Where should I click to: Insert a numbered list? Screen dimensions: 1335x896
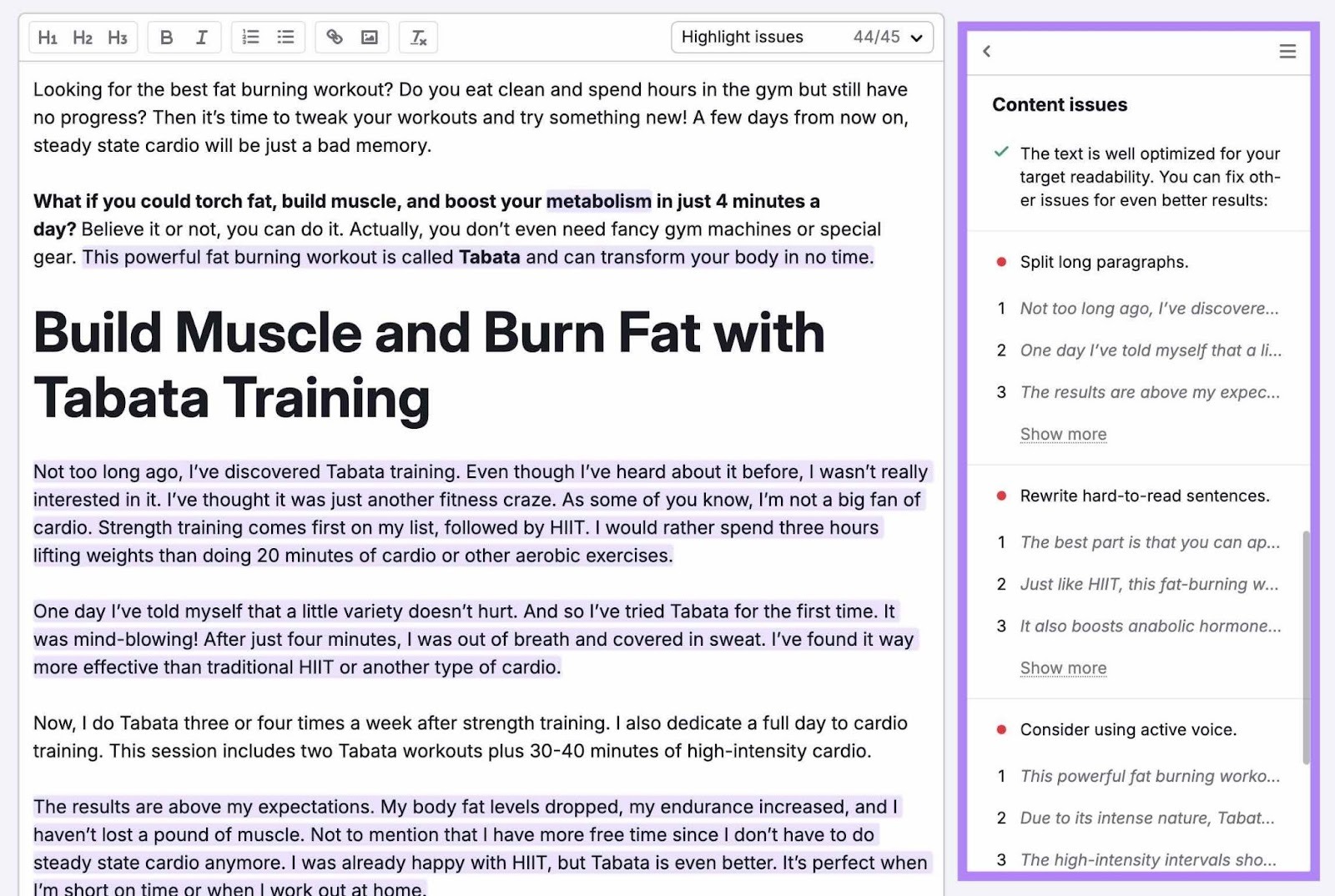[250, 37]
